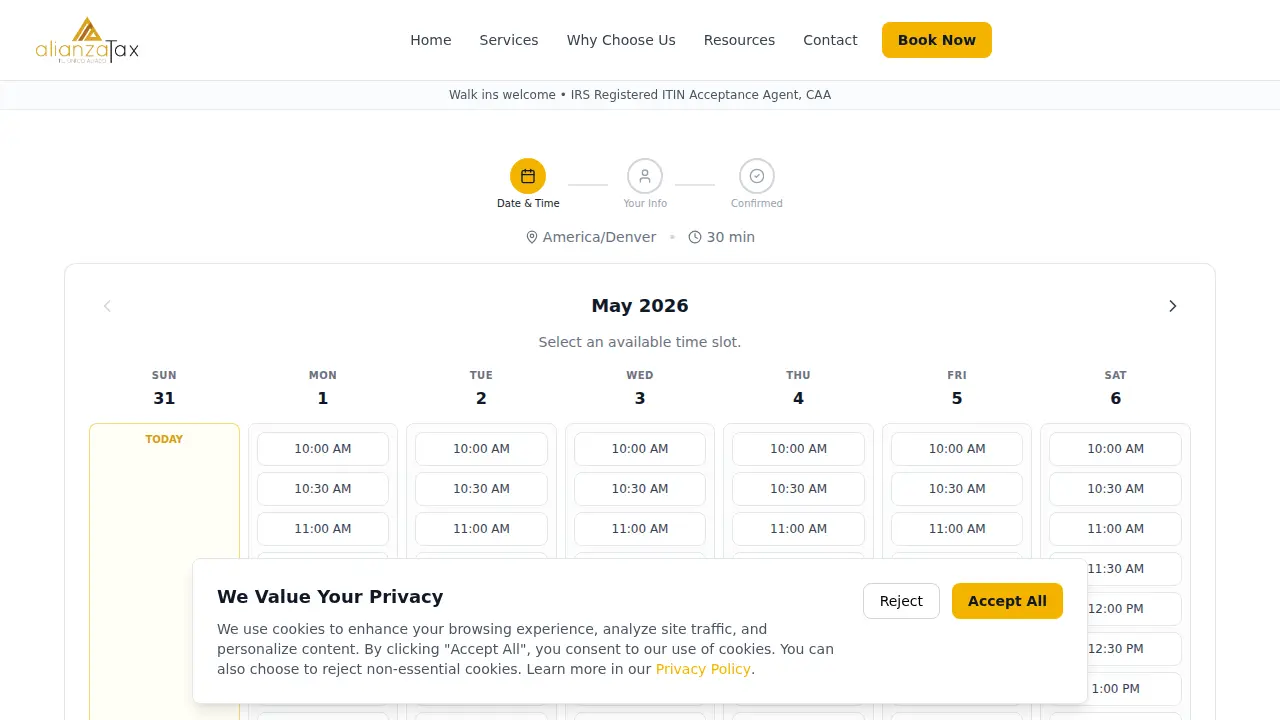Click the clock icon beside 30 min
The height and width of the screenshot is (720, 1280).
coord(695,237)
